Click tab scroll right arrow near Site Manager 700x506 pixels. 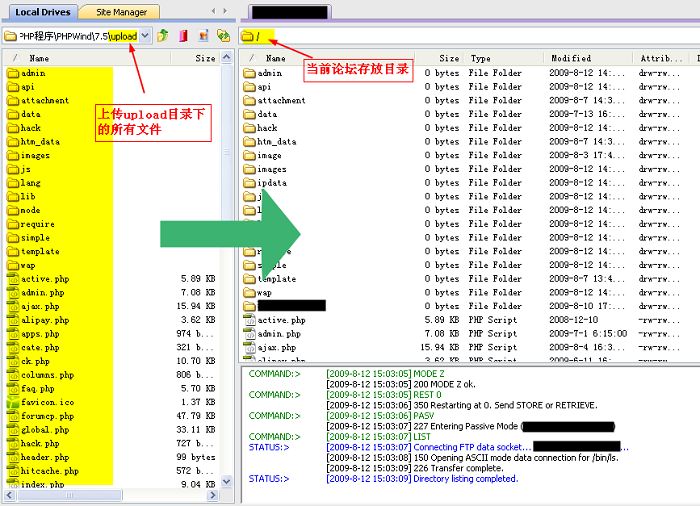coord(225,11)
